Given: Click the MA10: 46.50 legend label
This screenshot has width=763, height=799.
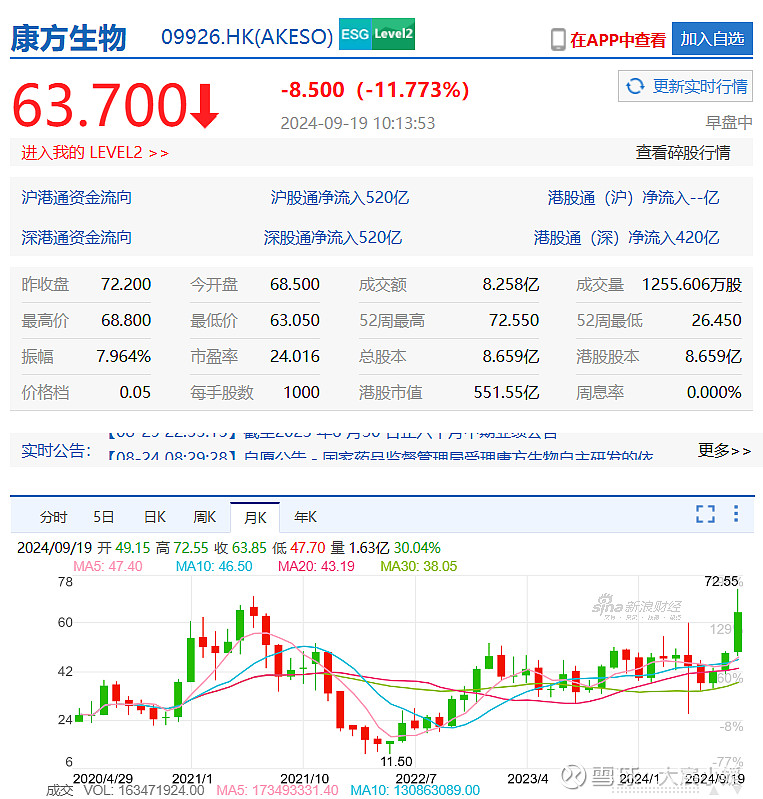Looking at the screenshot, I should coord(214,566).
